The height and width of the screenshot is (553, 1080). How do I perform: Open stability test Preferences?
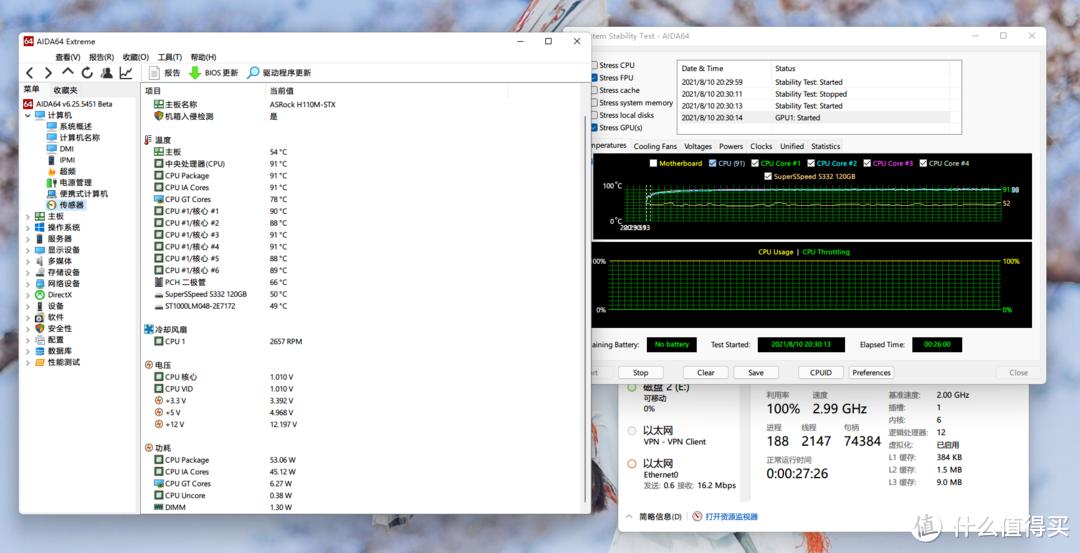point(871,373)
